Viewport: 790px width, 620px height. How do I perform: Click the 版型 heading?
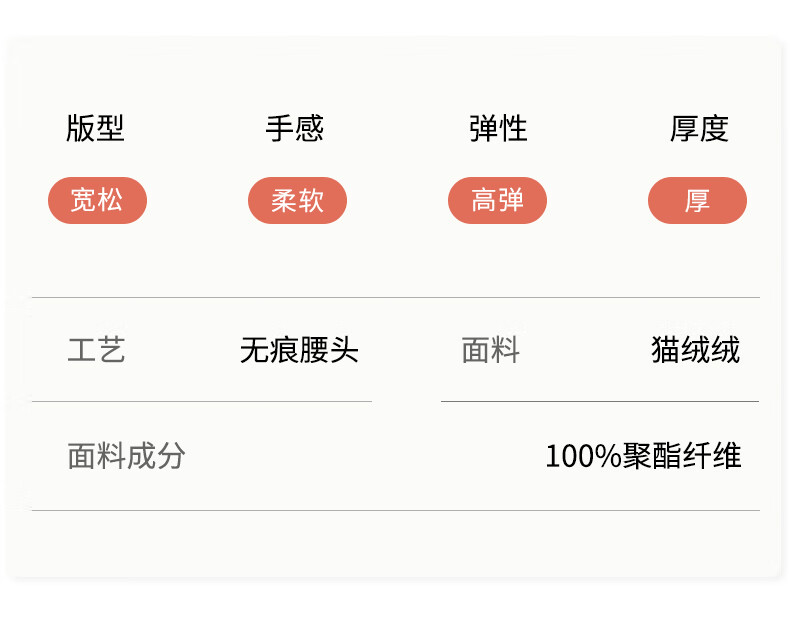point(95,129)
